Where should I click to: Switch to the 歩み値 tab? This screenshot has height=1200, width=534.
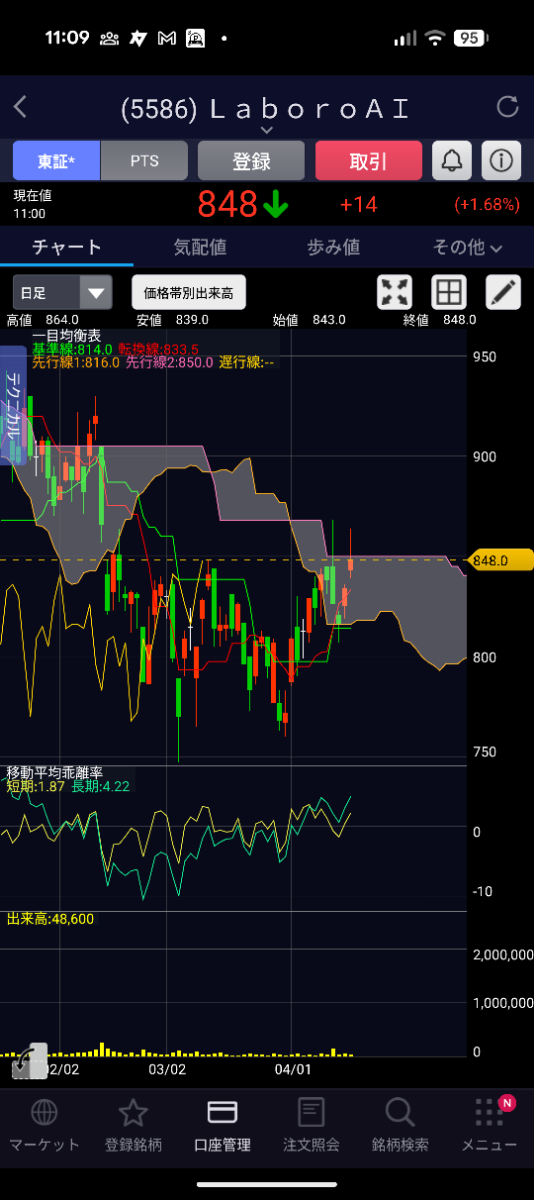pos(333,246)
